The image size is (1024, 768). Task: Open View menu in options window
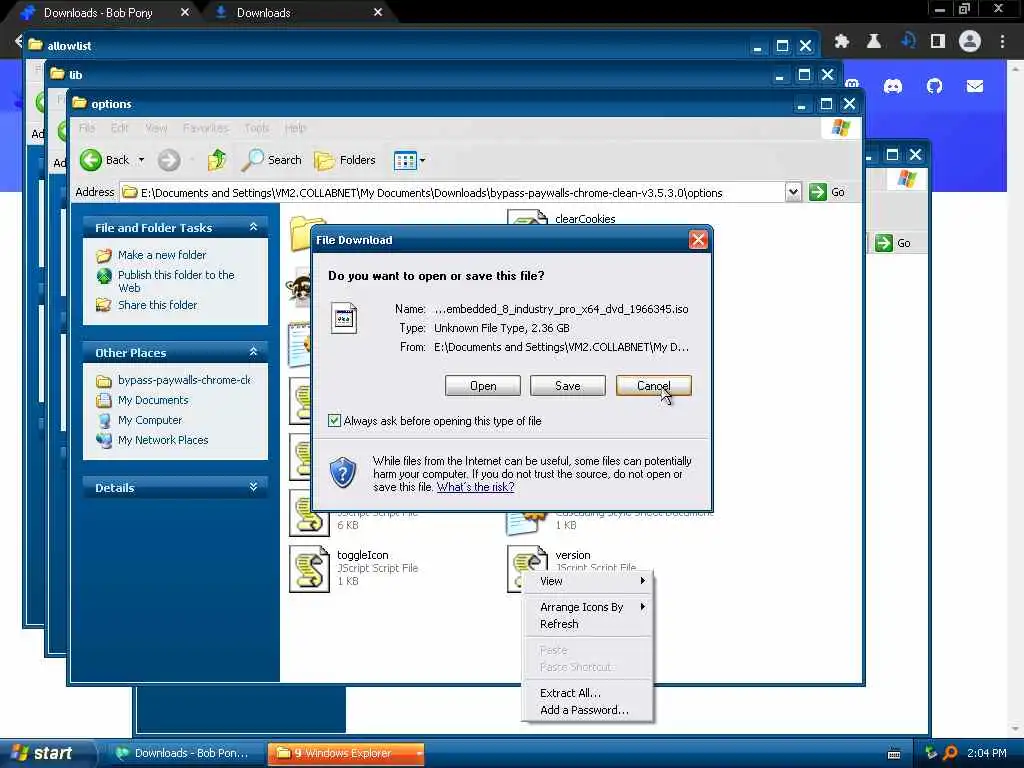pos(156,128)
